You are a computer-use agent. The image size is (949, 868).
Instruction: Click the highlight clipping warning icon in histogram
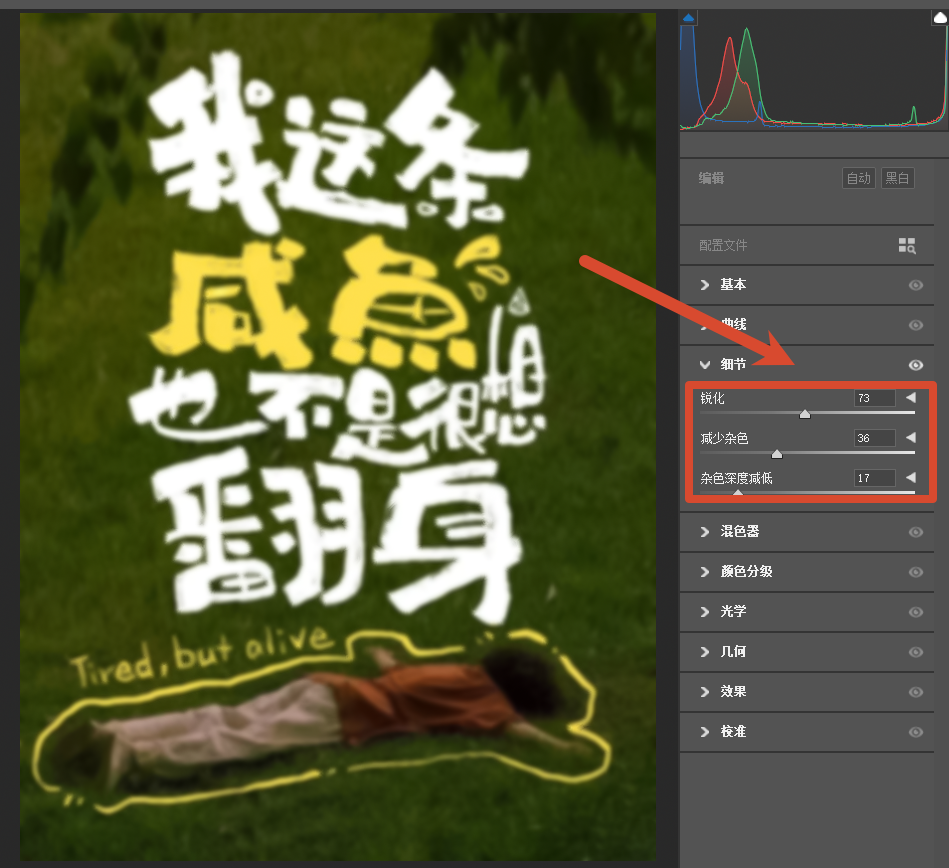940,18
